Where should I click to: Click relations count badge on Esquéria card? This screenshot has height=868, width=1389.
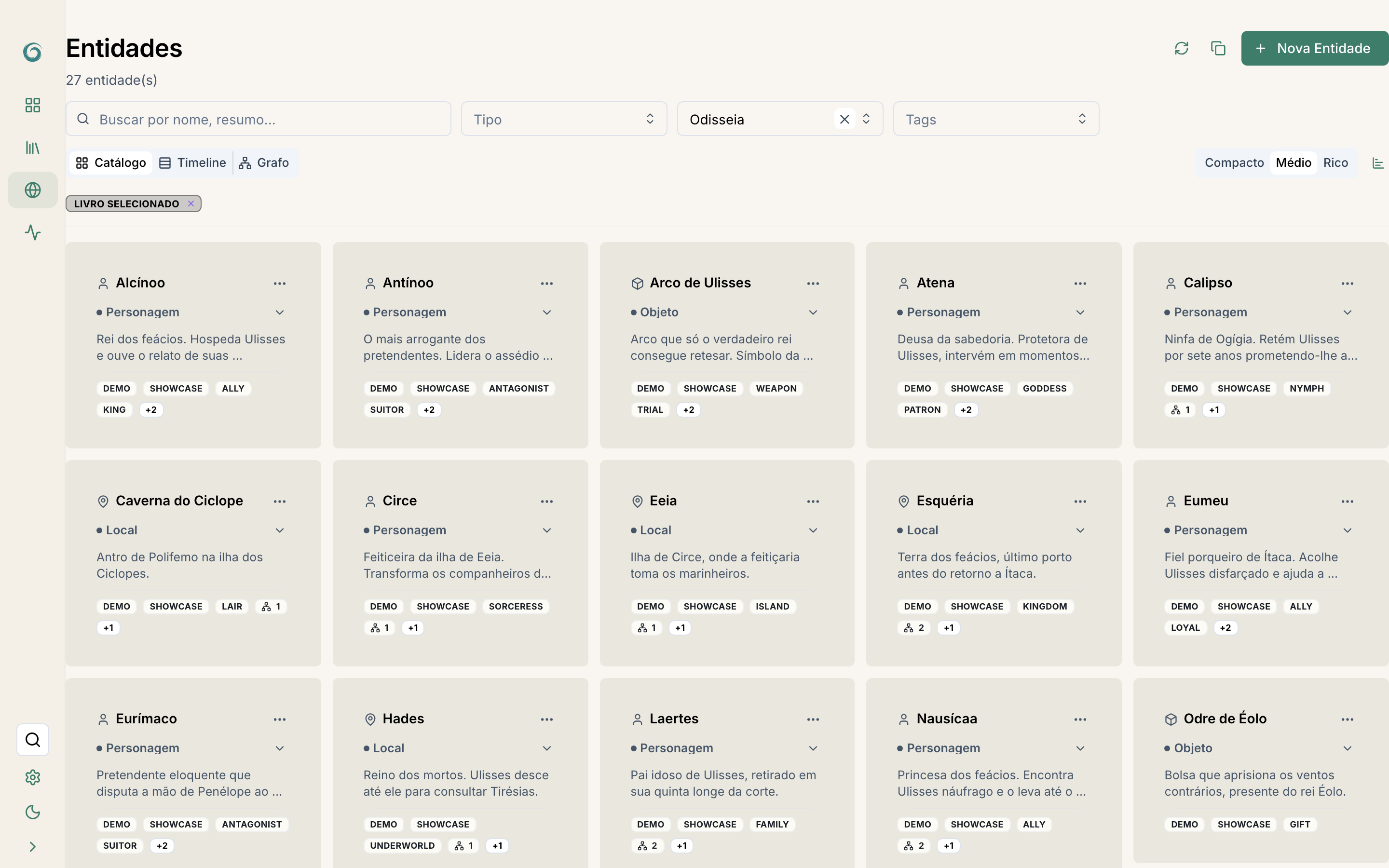tap(914, 628)
